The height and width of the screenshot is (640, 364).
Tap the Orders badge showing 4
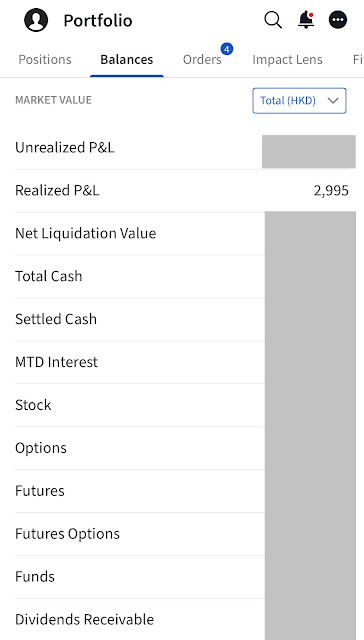click(x=226, y=50)
